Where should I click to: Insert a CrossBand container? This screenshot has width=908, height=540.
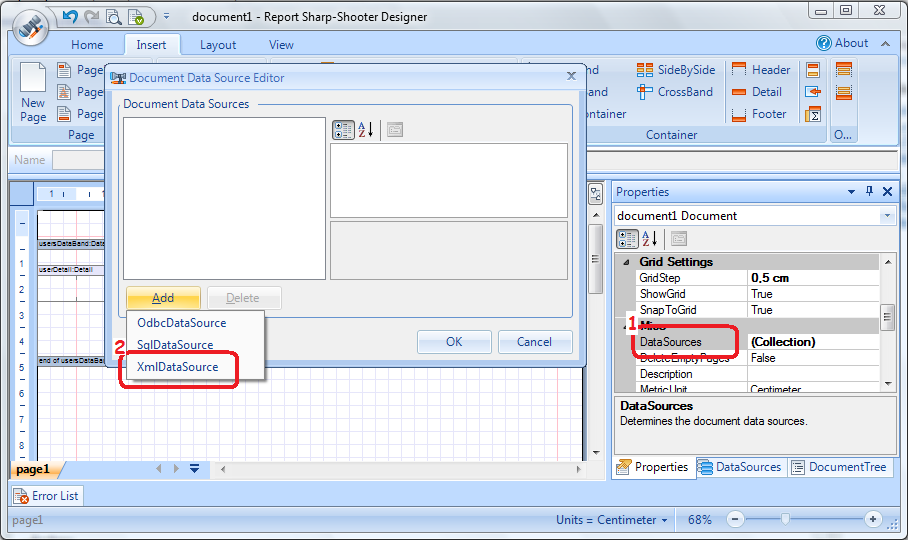coord(675,91)
